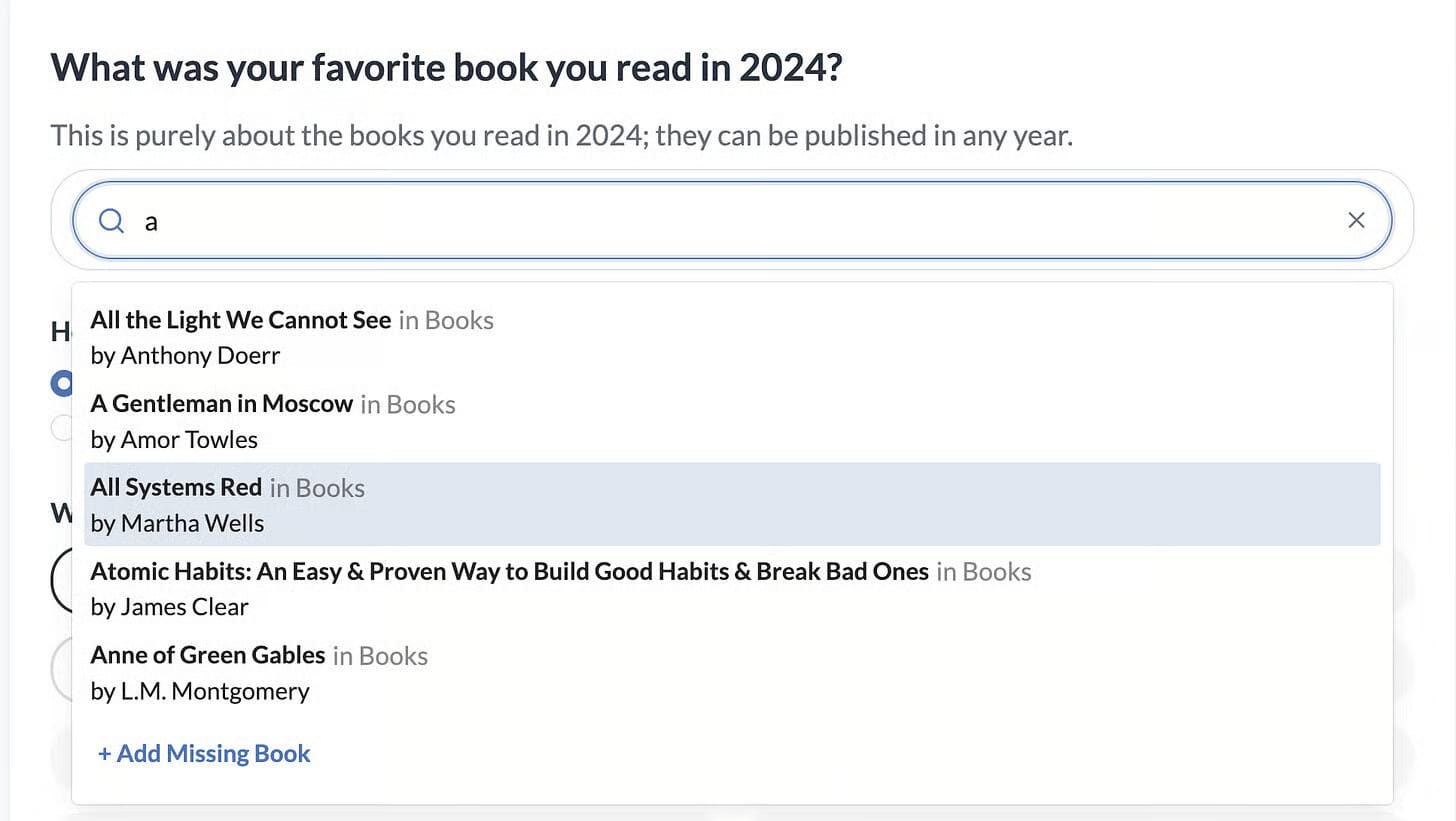
Task: Pick 'Anne of Green Gables' from suggestions
Action: (207, 655)
